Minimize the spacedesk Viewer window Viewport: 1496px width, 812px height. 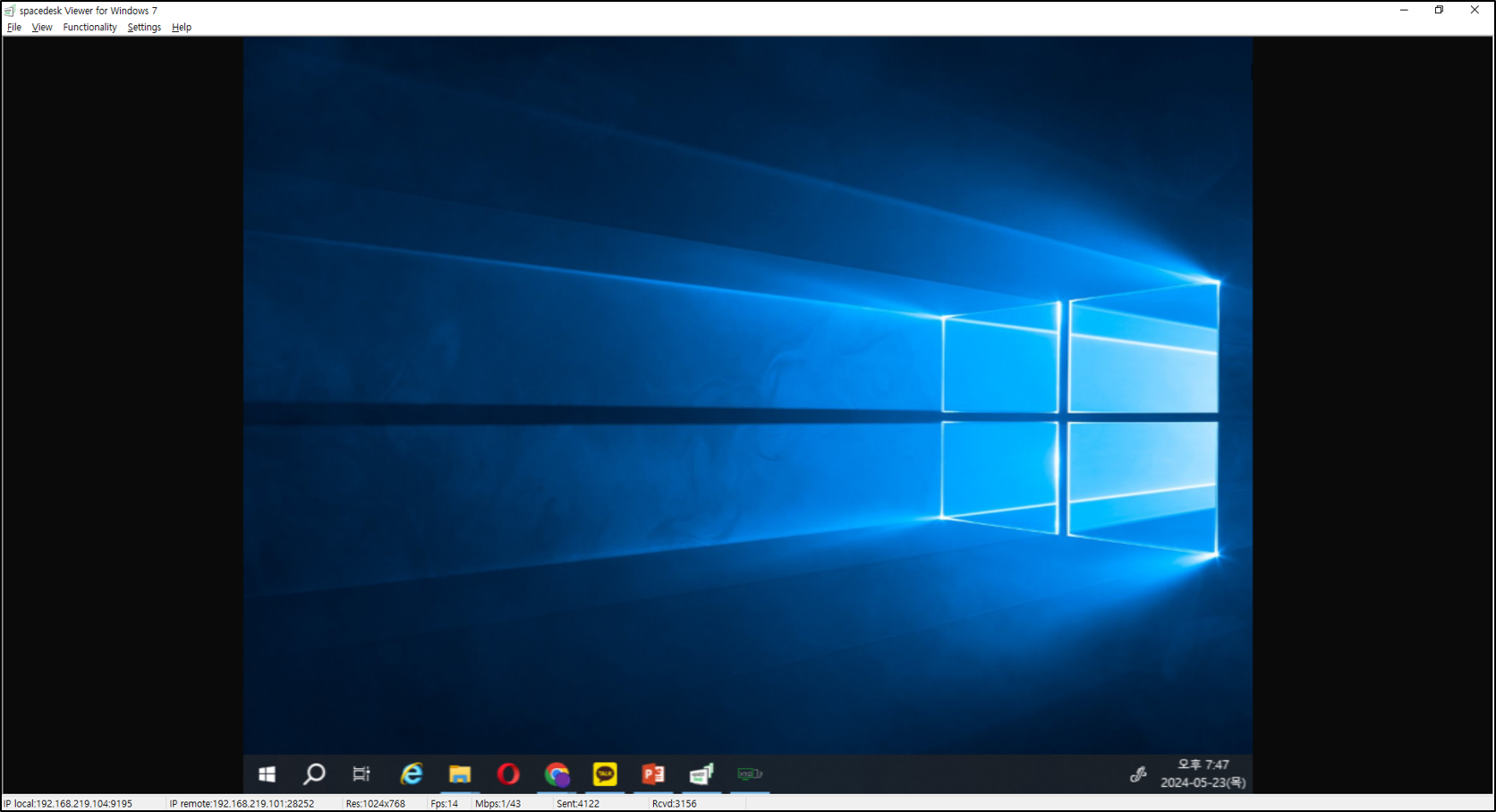(x=1404, y=11)
